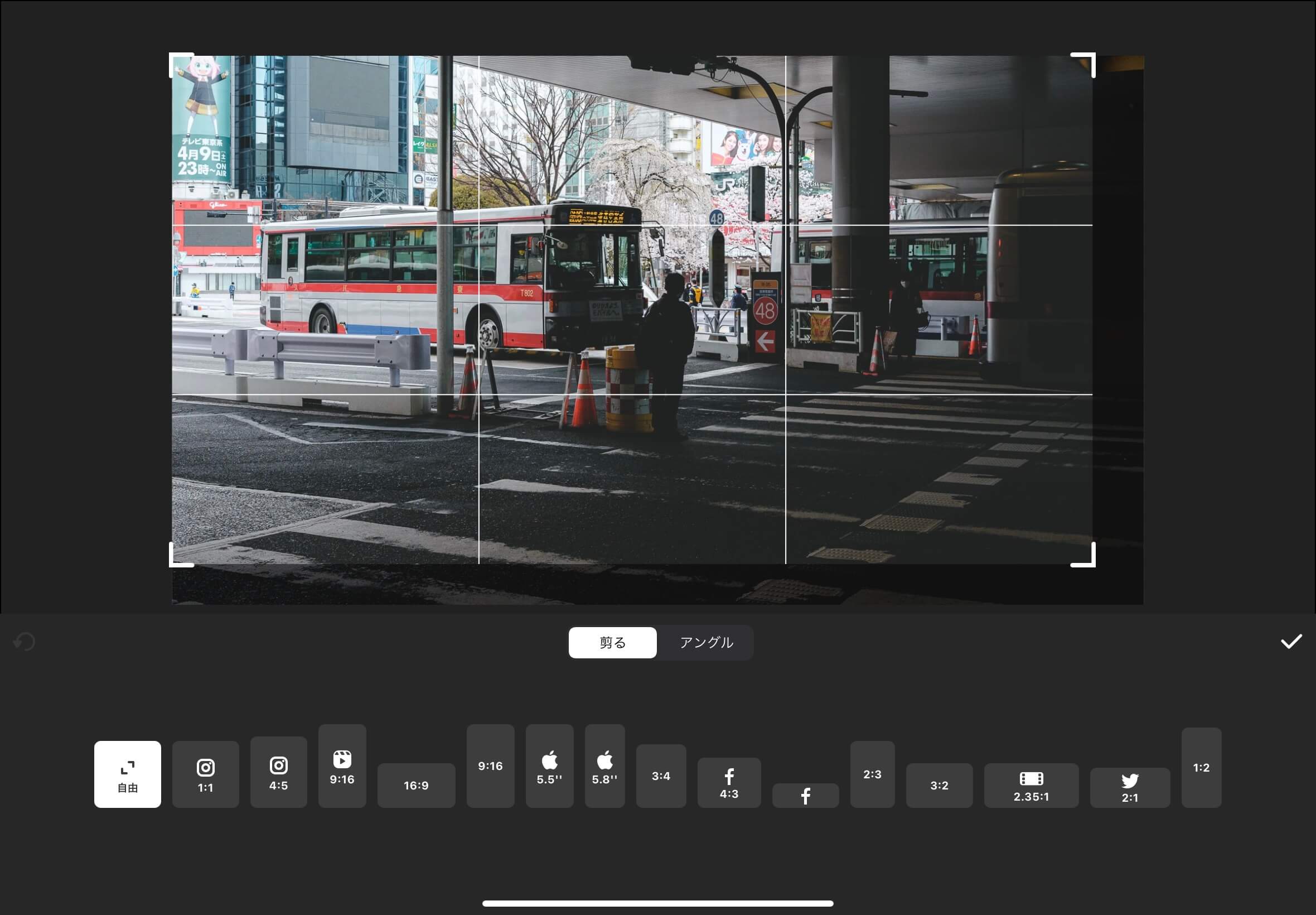This screenshot has width=1316, height=915.
Task: Select the Reels 9:16 crop preset
Action: [342, 765]
